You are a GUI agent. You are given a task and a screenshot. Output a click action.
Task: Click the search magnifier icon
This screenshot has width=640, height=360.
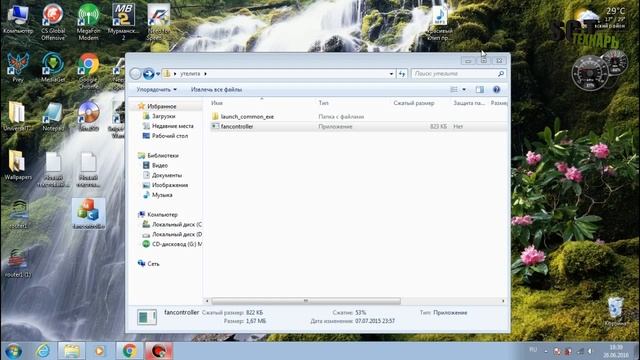501,74
